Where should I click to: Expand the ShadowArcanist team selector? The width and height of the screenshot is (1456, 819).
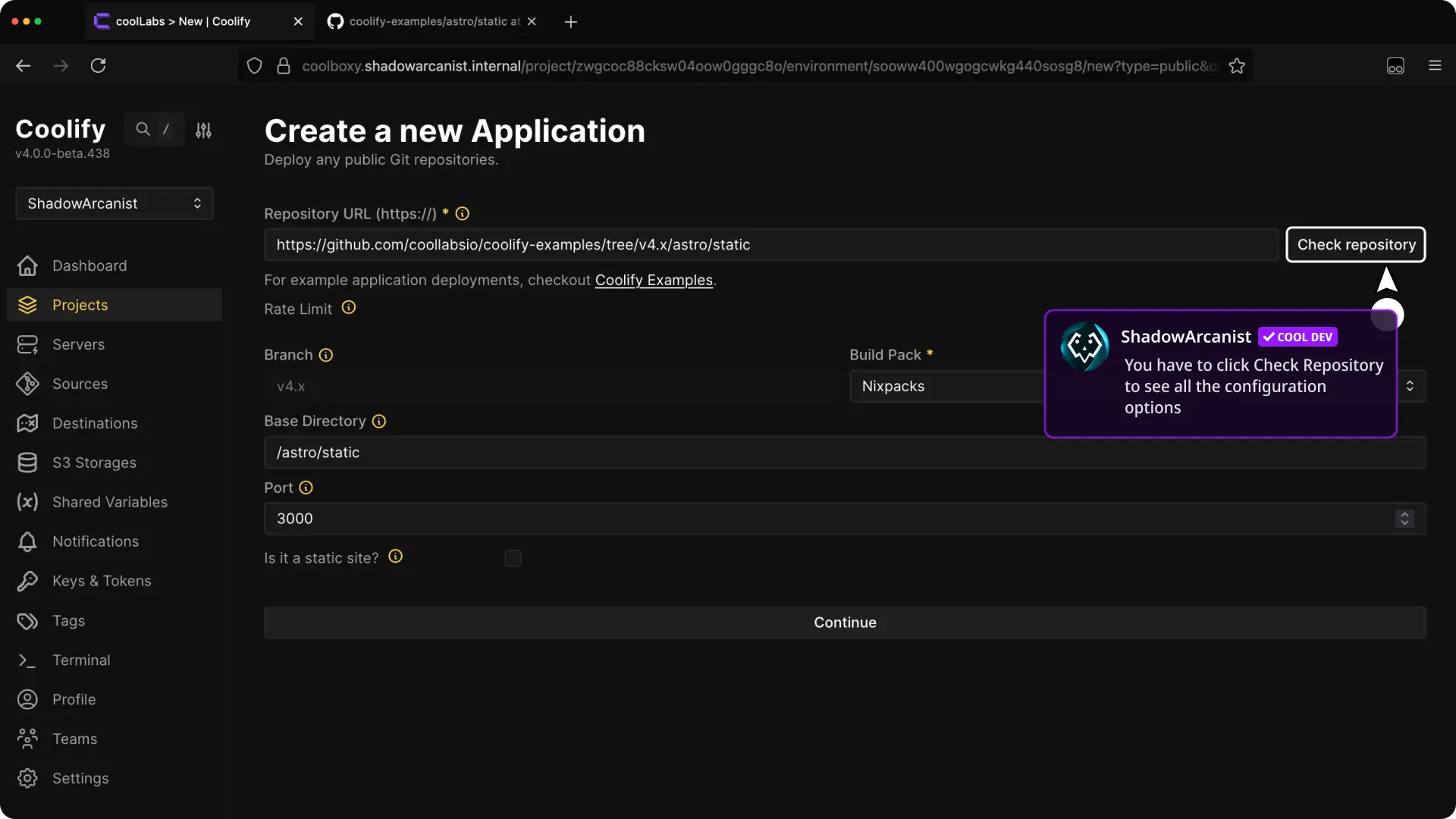pyautogui.click(x=114, y=204)
